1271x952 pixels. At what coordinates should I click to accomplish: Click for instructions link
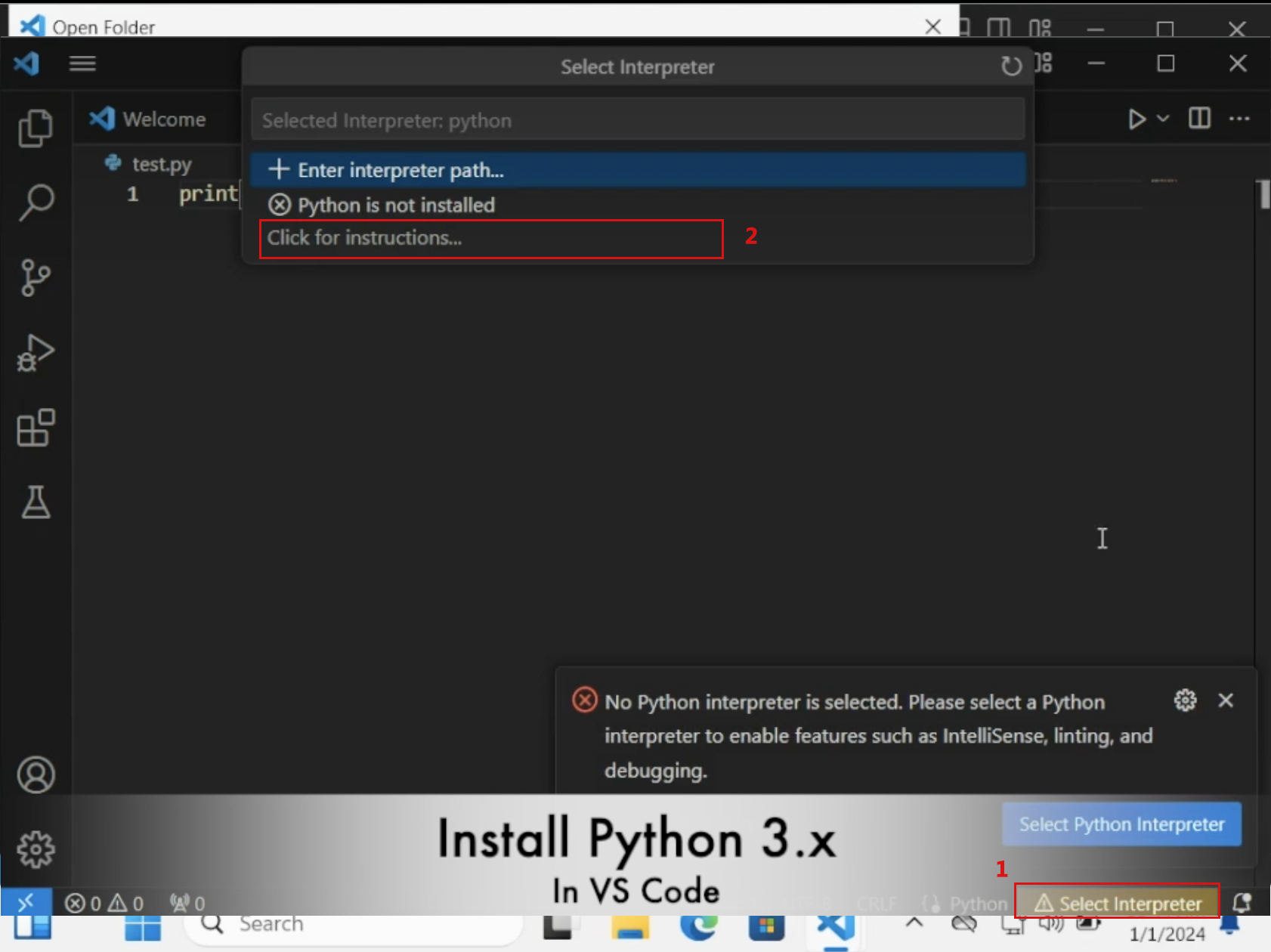coord(364,238)
